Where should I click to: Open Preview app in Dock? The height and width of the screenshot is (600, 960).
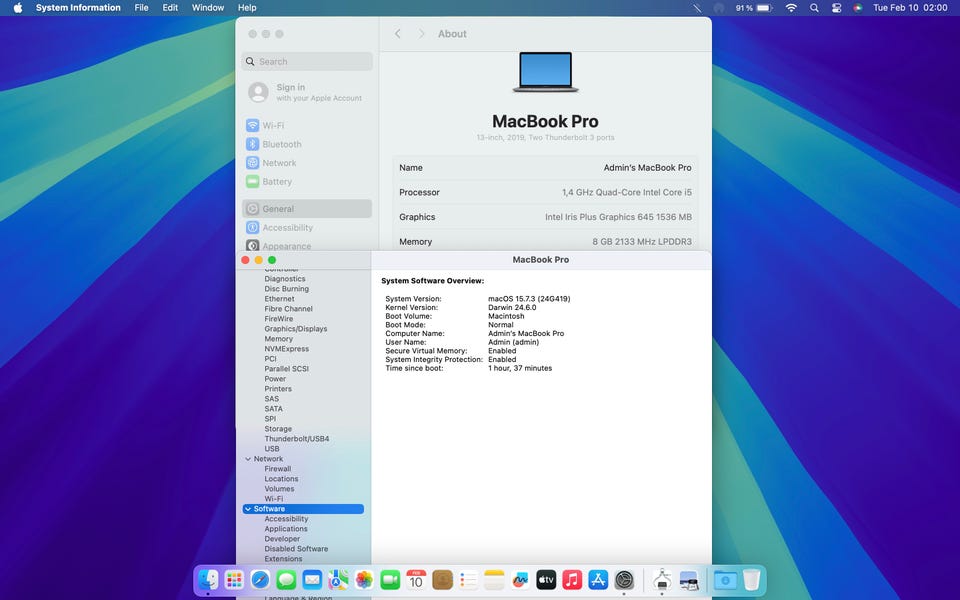689,580
